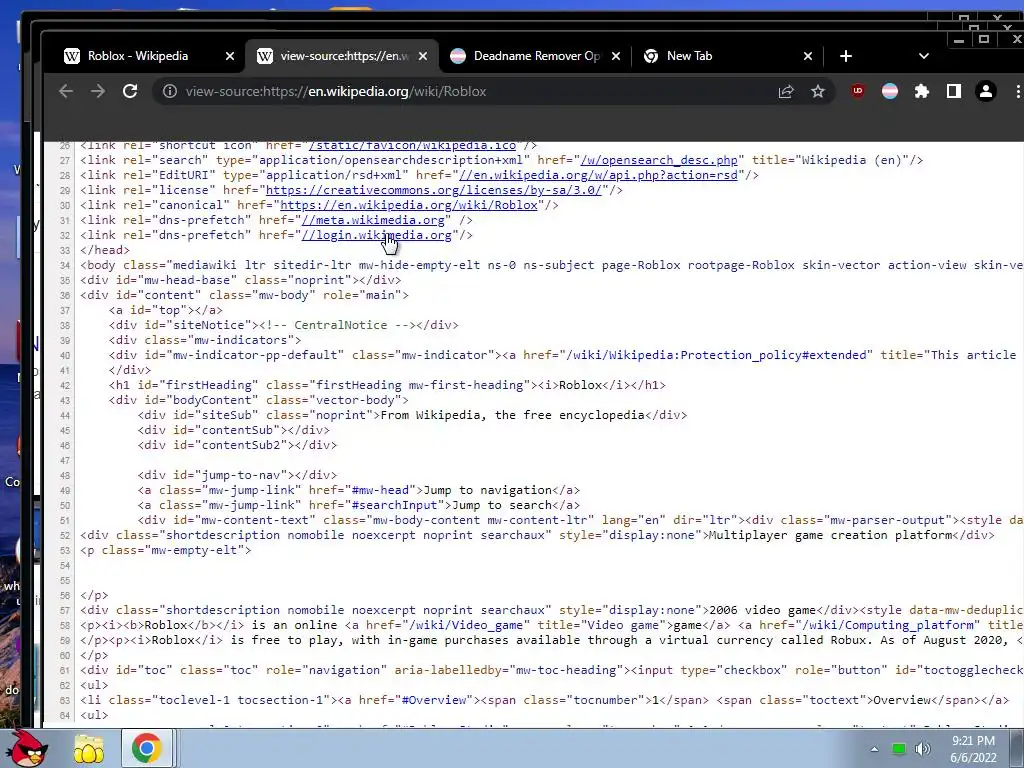Open a new browser tab with plus button
This screenshot has width=1024, height=768.
click(x=846, y=56)
